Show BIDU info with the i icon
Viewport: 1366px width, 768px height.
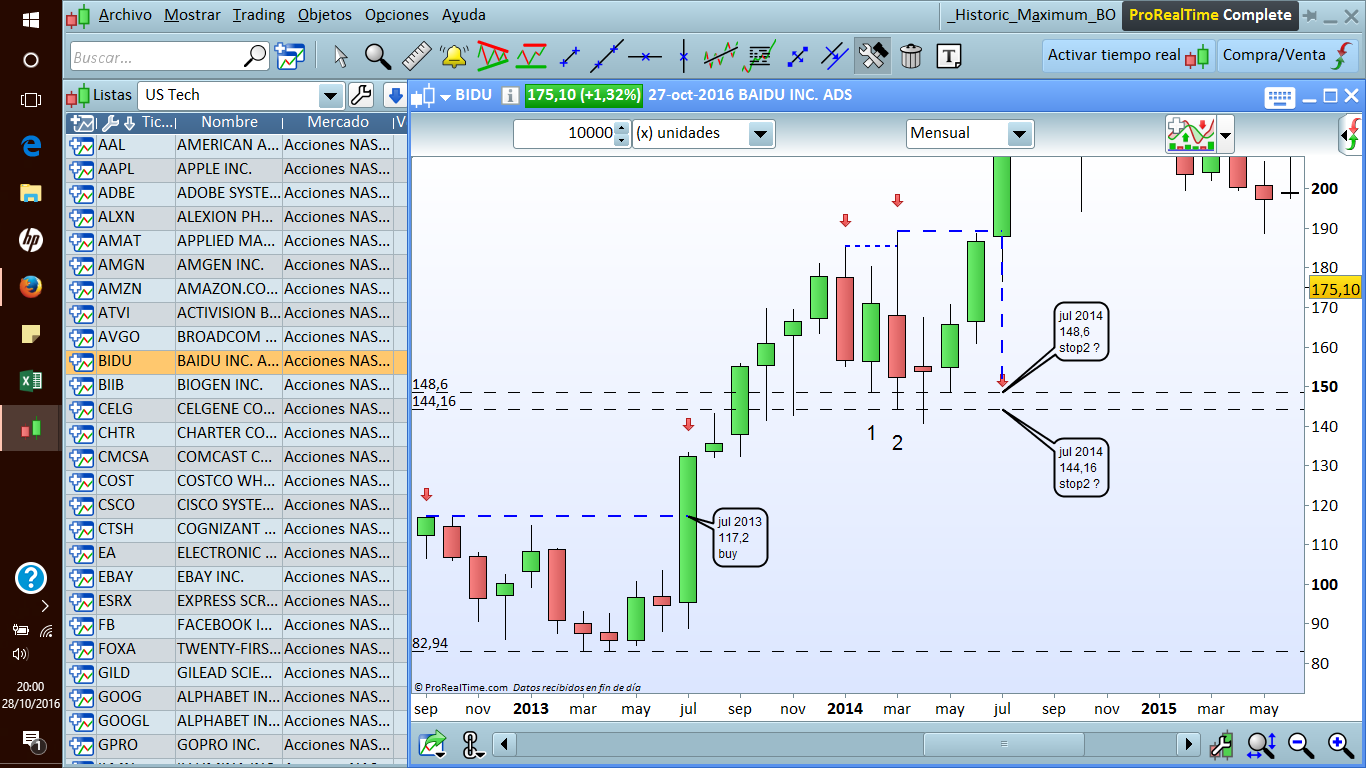click(510, 96)
